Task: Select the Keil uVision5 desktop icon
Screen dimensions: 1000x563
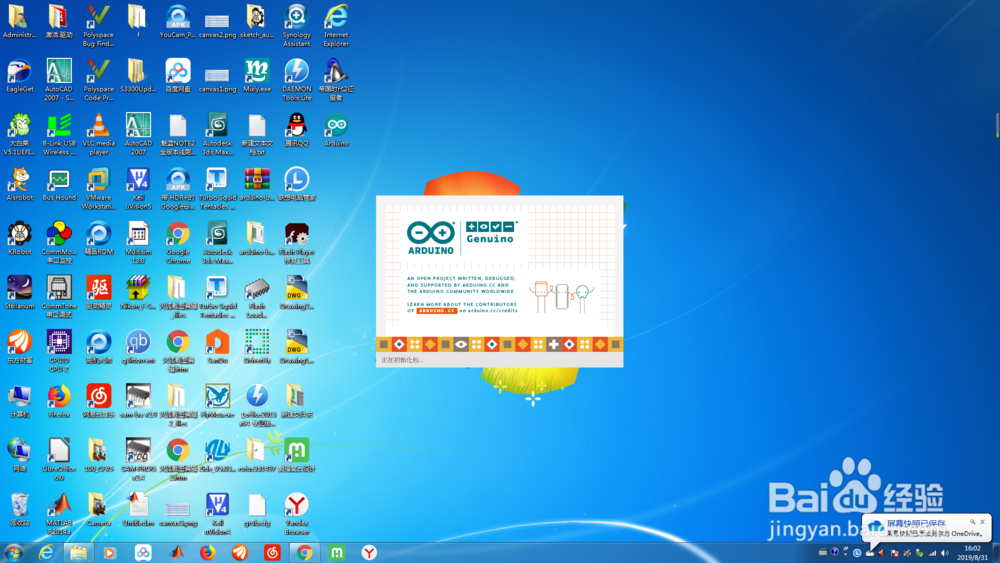Action: click(138, 189)
